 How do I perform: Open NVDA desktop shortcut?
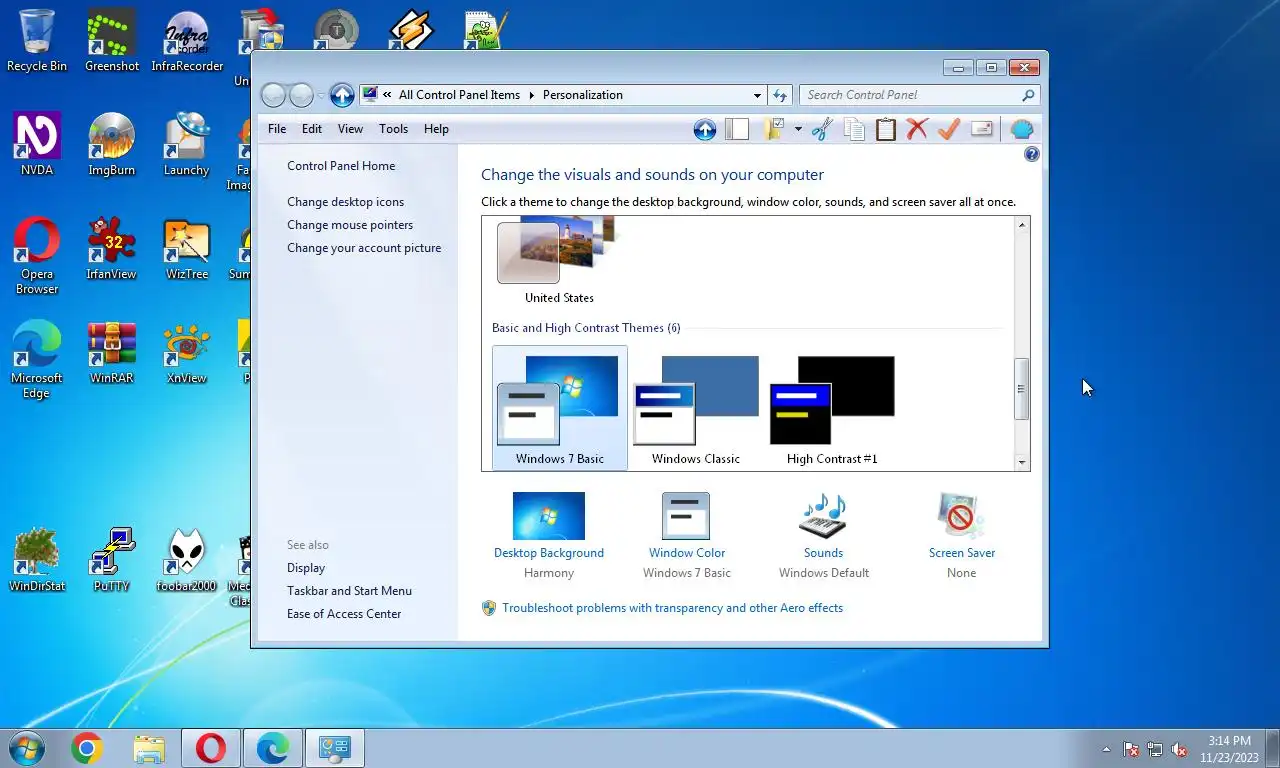37,145
